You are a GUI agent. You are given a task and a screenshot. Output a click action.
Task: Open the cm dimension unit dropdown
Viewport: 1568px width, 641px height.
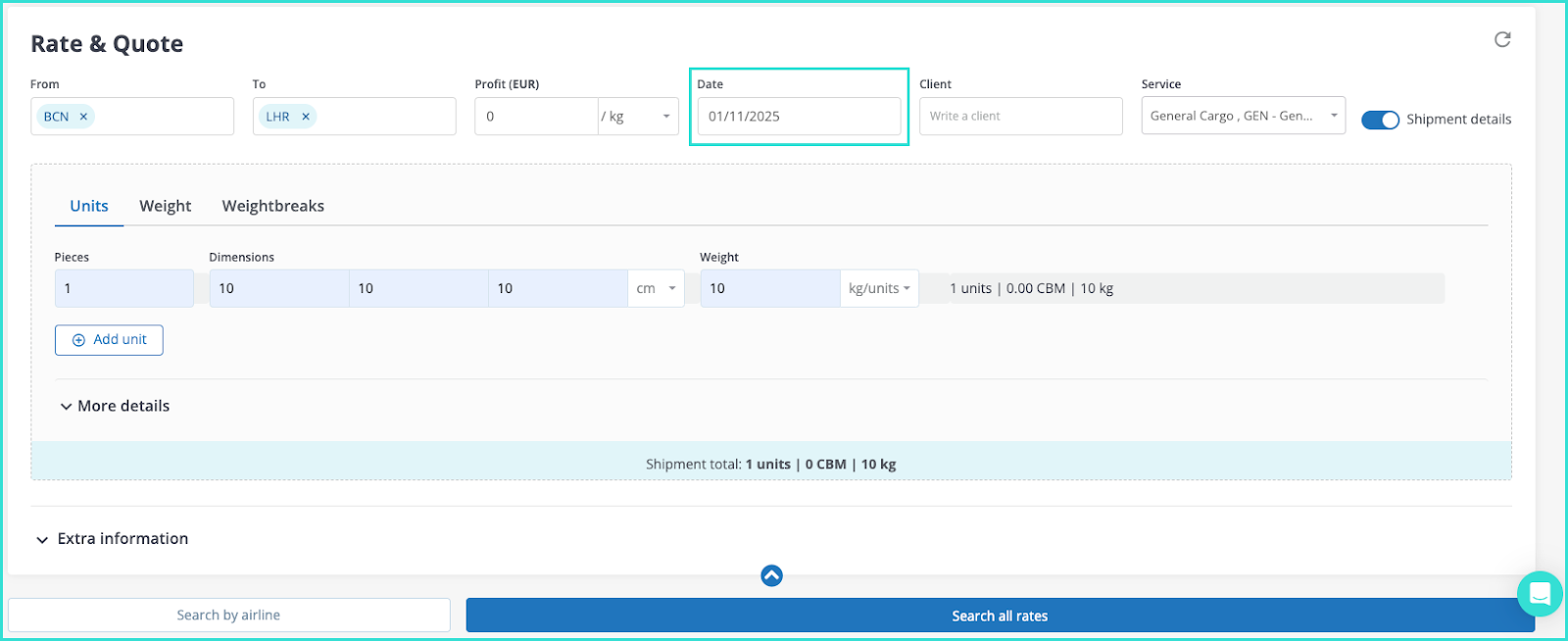pos(656,288)
